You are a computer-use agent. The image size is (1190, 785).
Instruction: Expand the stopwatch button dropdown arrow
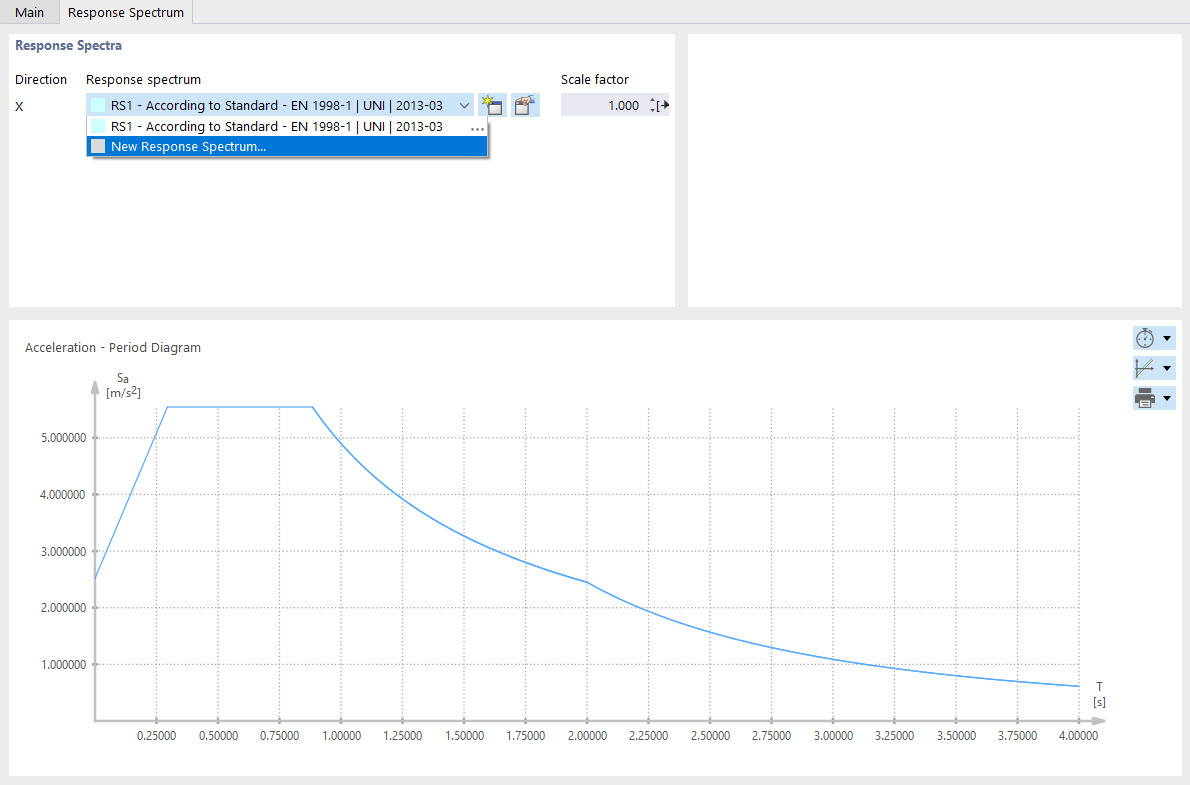1166,338
